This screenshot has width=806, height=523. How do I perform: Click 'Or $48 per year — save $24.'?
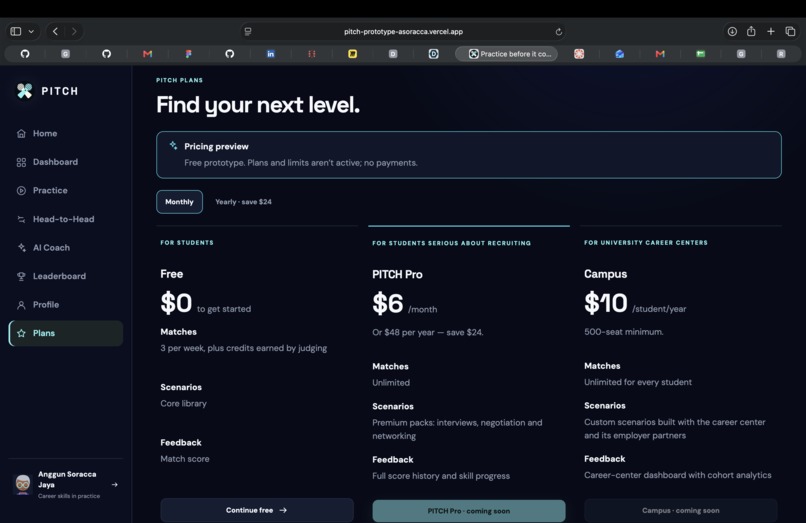[428, 332]
